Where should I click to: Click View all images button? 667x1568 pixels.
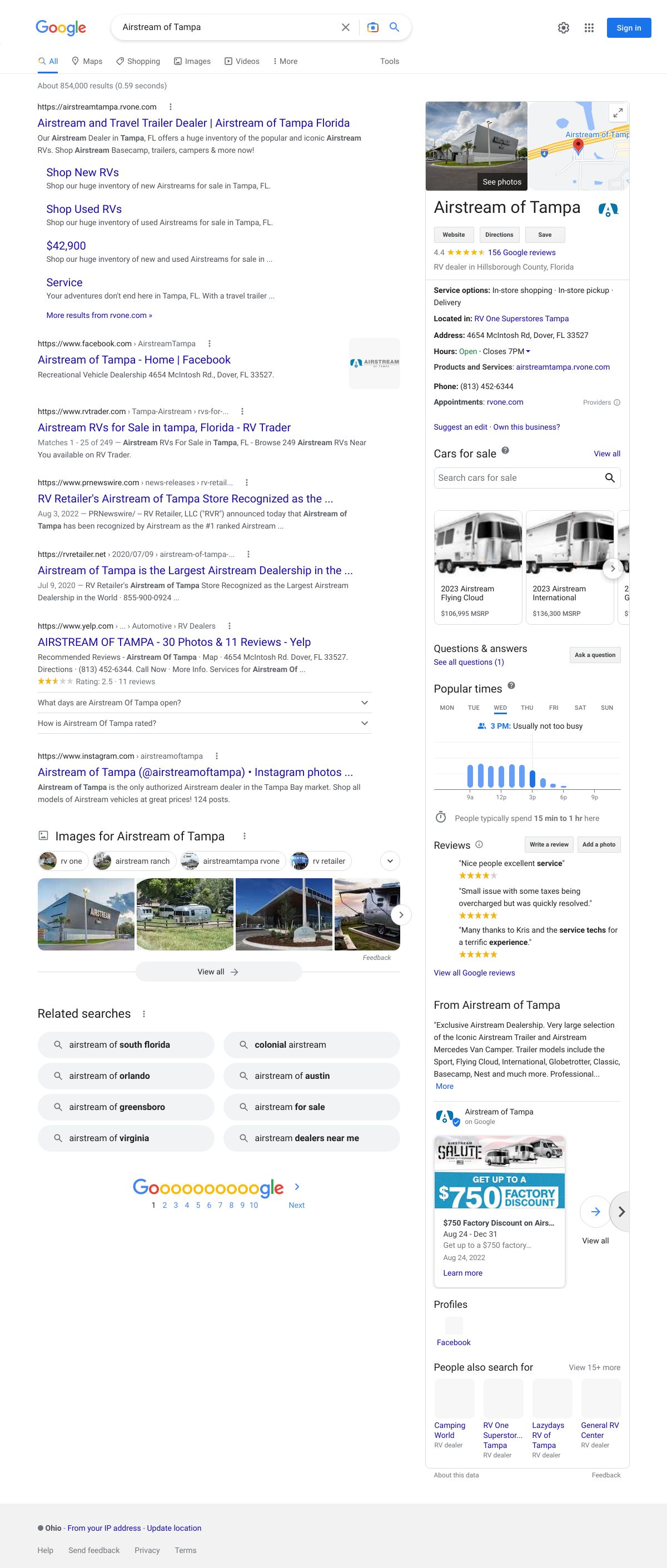(x=218, y=972)
